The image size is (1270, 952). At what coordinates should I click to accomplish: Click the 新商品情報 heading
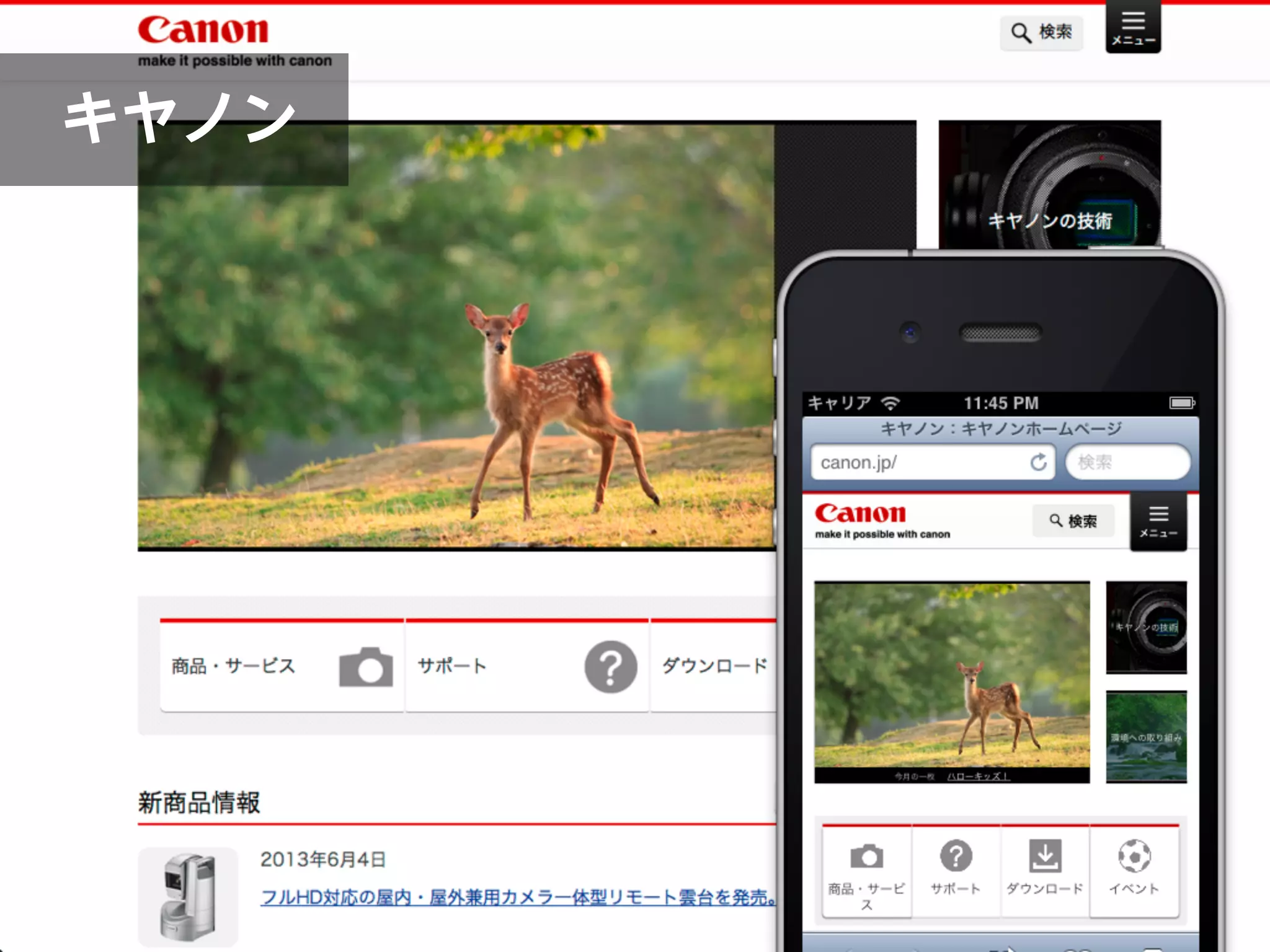point(199,802)
